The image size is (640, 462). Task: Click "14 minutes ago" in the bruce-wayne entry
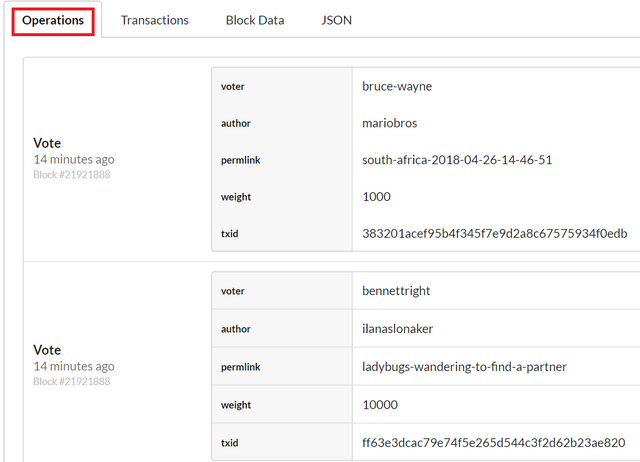(73, 160)
